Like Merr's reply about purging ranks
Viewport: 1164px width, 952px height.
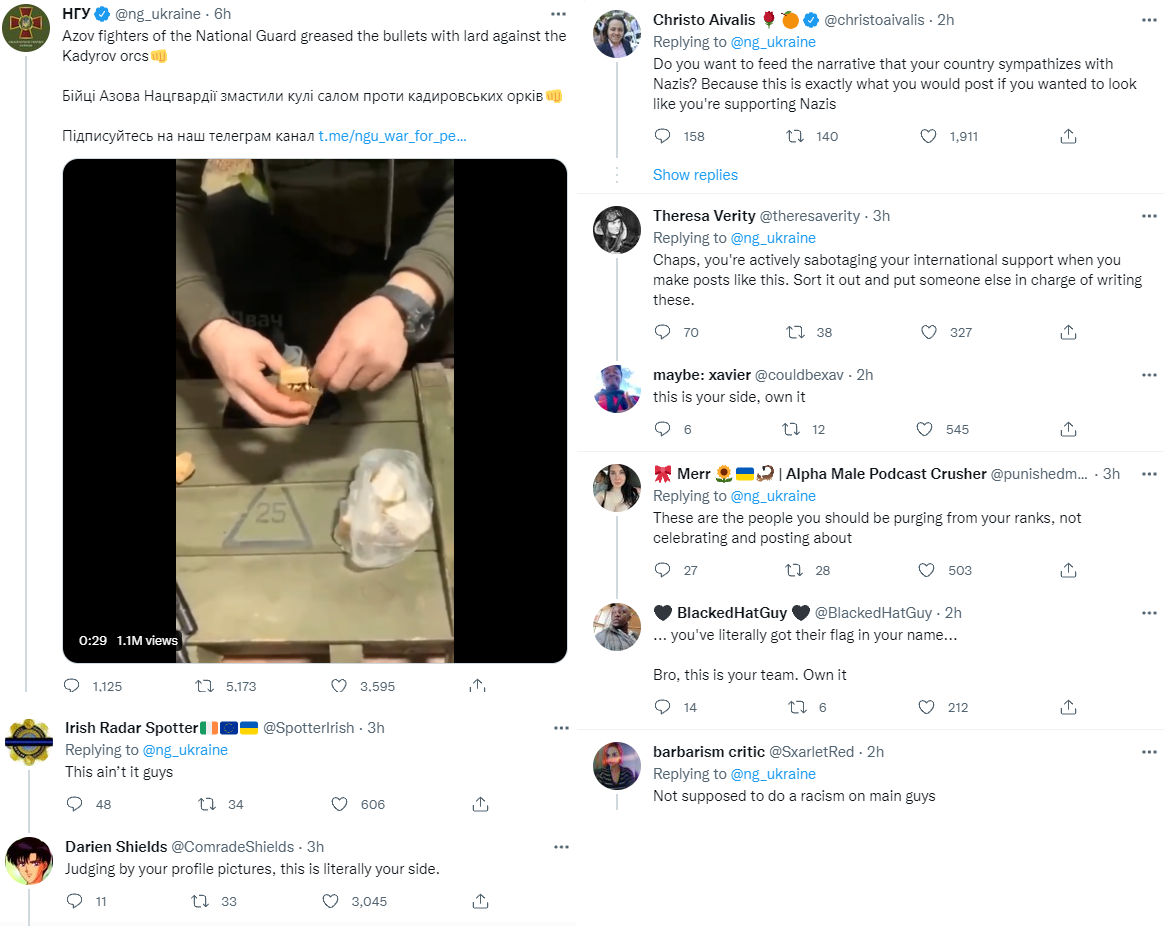926,570
